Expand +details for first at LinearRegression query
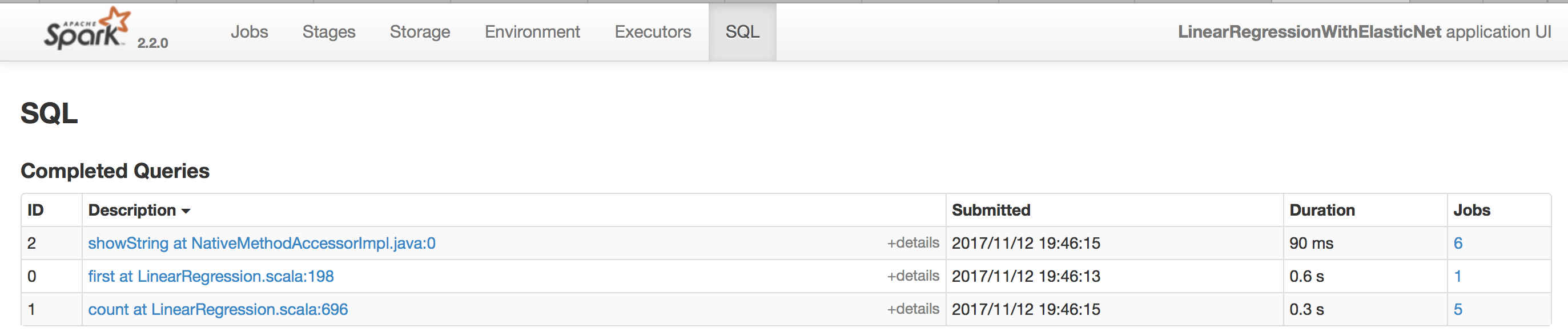 tap(912, 276)
